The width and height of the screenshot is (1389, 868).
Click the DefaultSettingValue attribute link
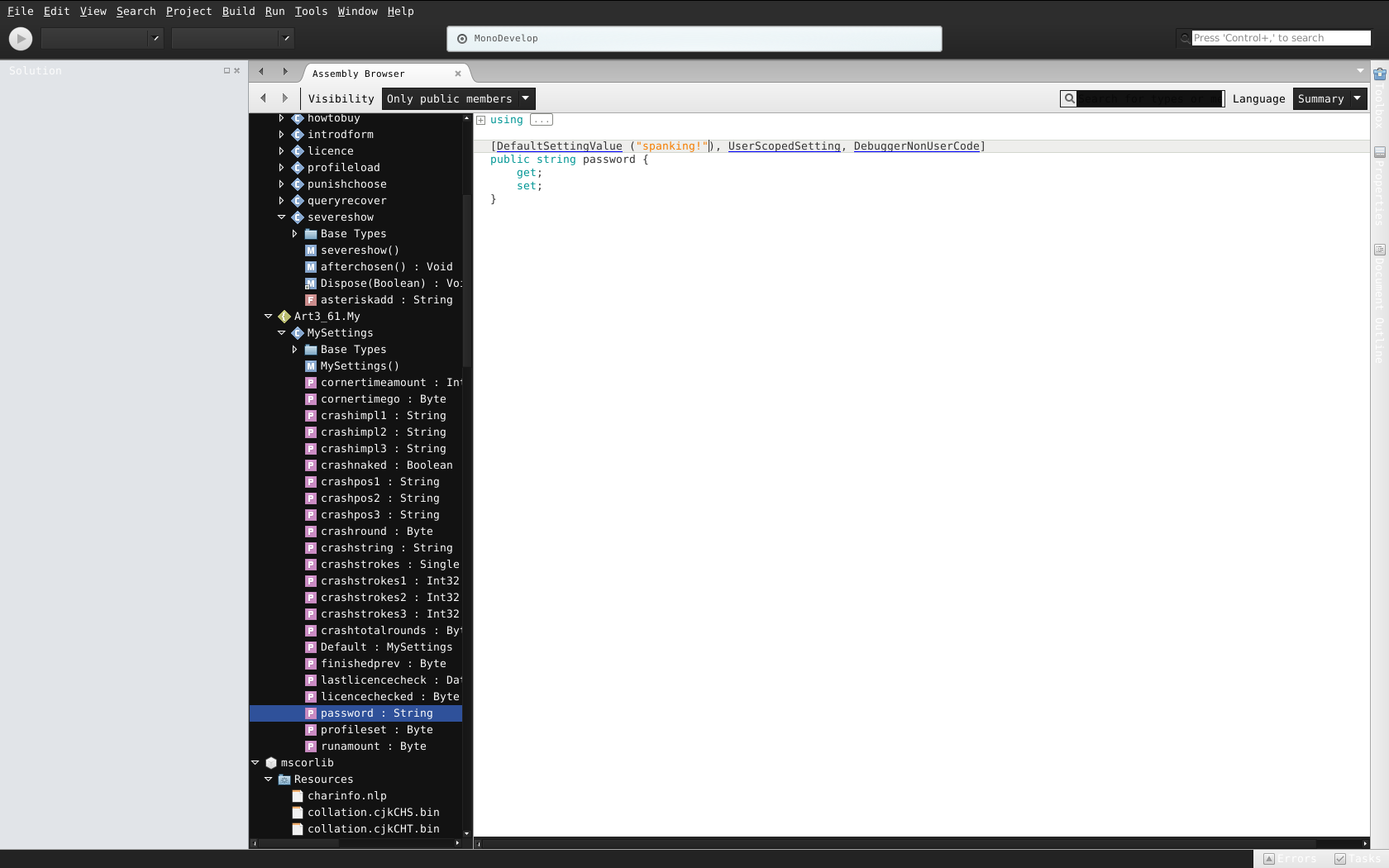pyautogui.click(x=559, y=146)
